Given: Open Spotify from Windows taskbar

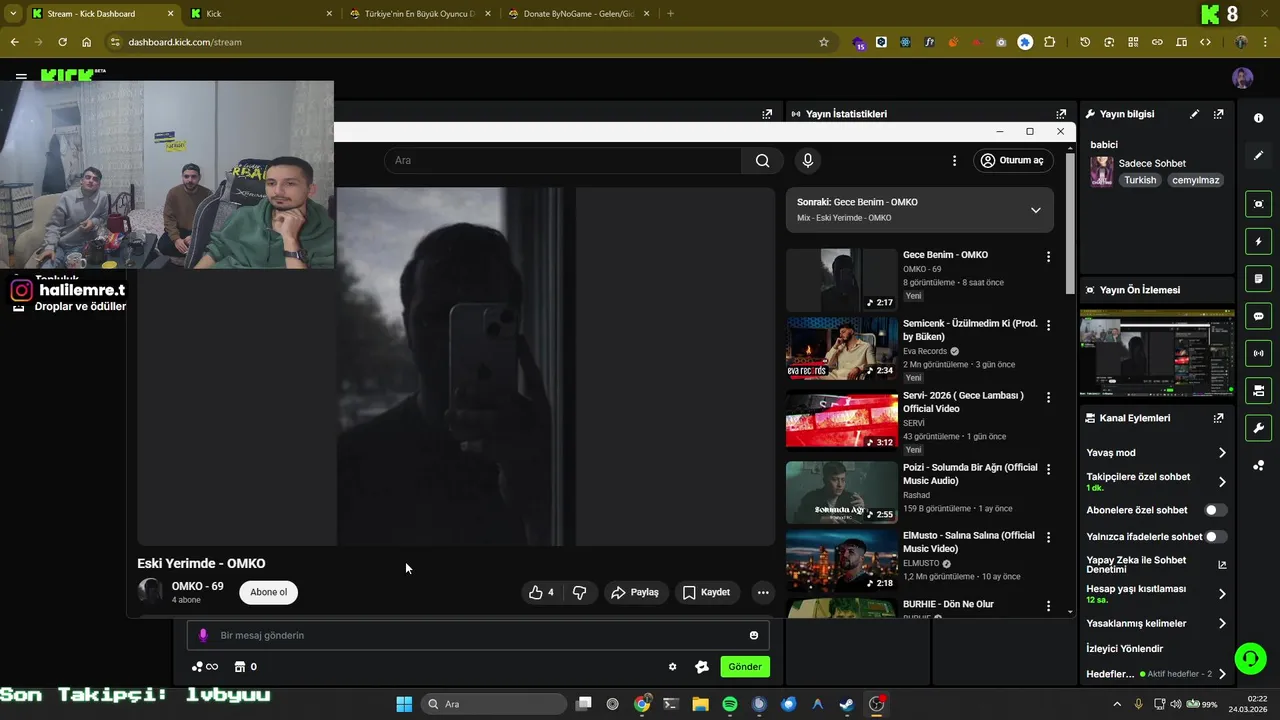Looking at the screenshot, I should (x=730, y=704).
